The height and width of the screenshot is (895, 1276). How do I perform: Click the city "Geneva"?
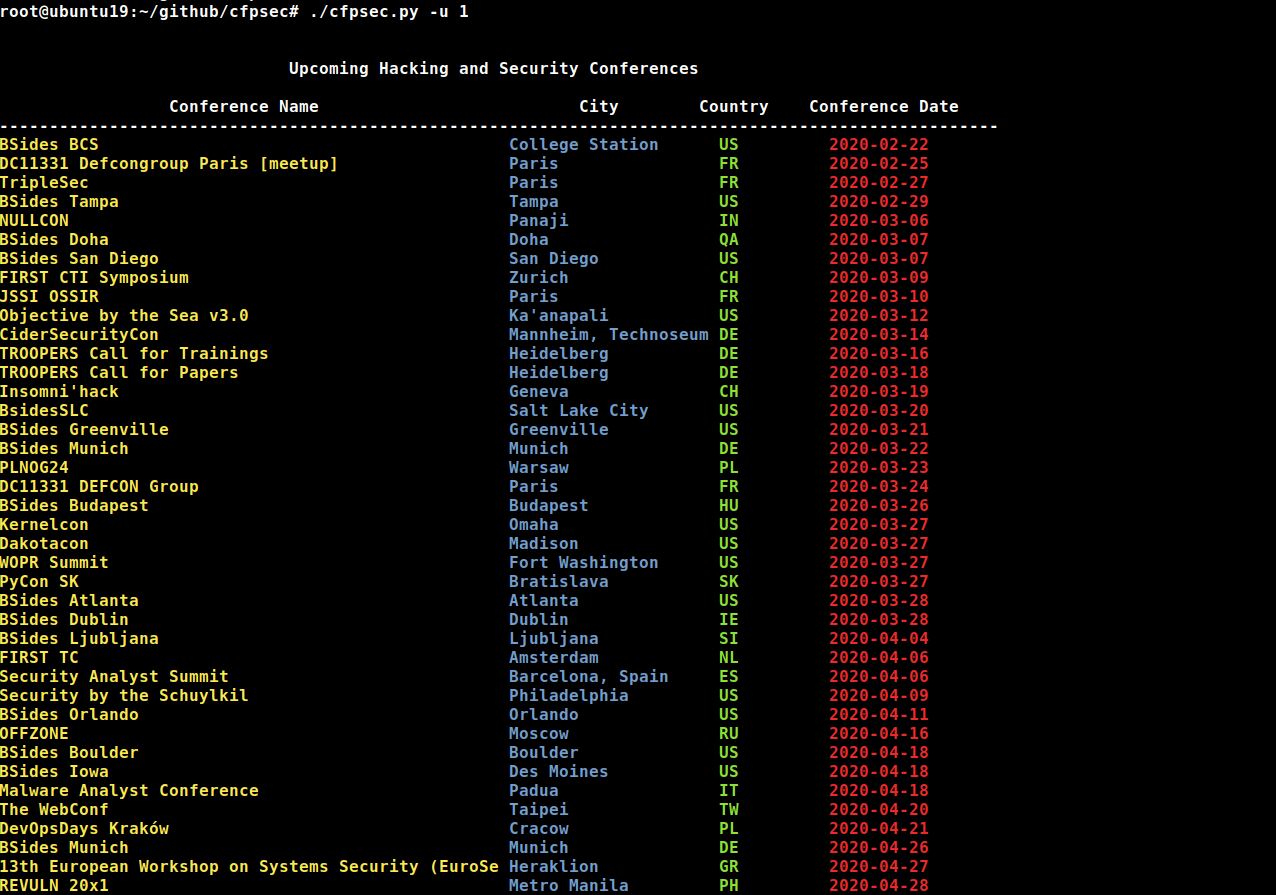(539, 391)
